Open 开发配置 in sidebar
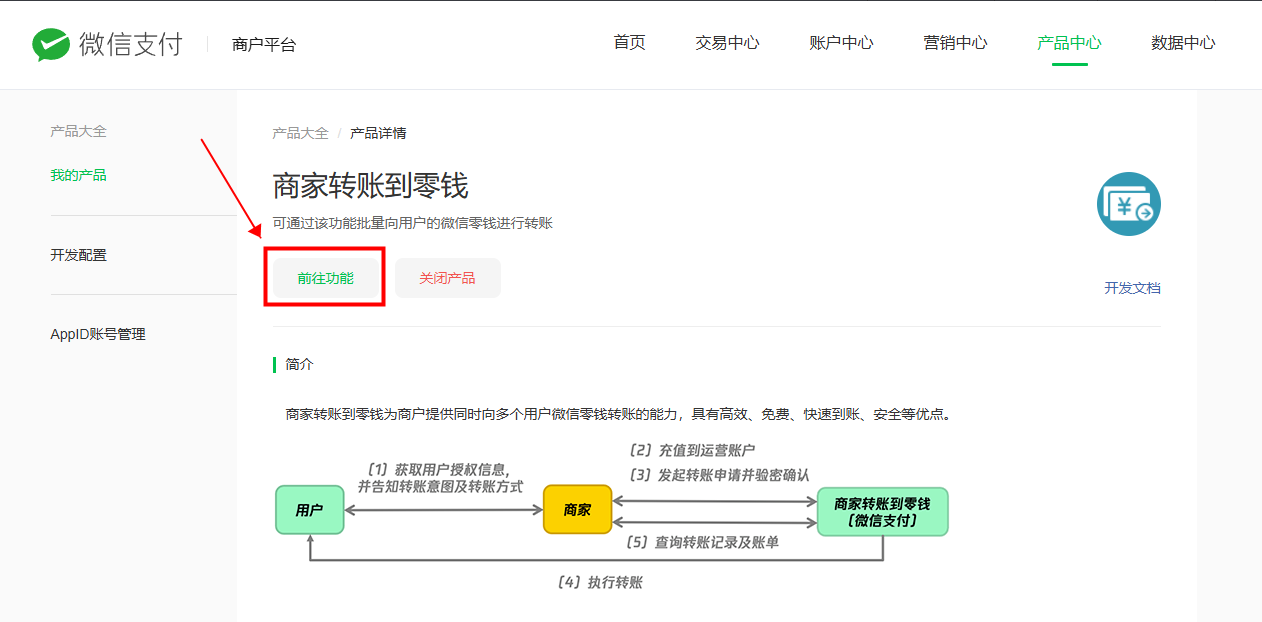Viewport: 1262px width, 622px height. click(x=78, y=255)
